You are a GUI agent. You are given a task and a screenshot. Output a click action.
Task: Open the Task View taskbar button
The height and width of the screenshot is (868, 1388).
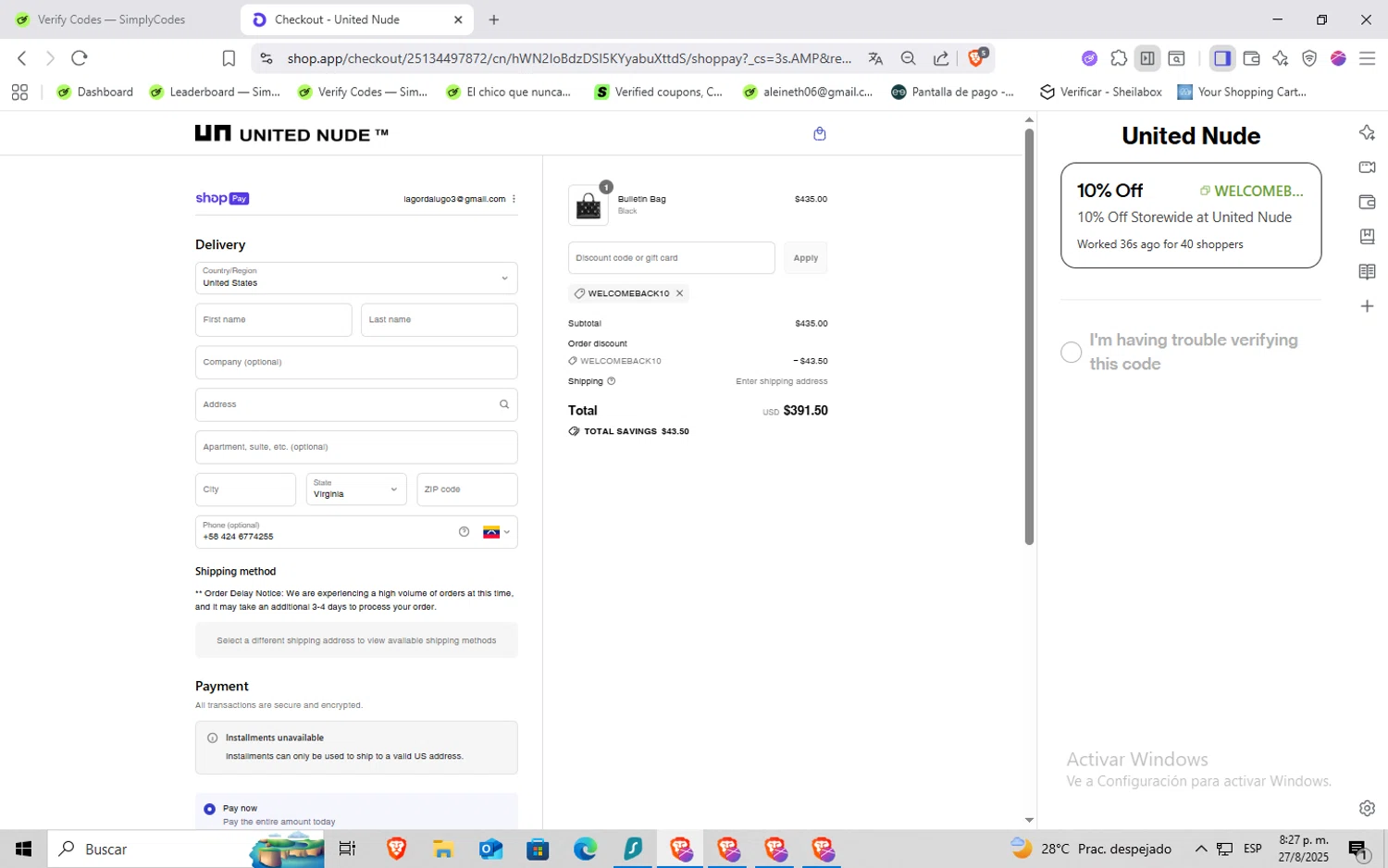[x=347, y=849]
